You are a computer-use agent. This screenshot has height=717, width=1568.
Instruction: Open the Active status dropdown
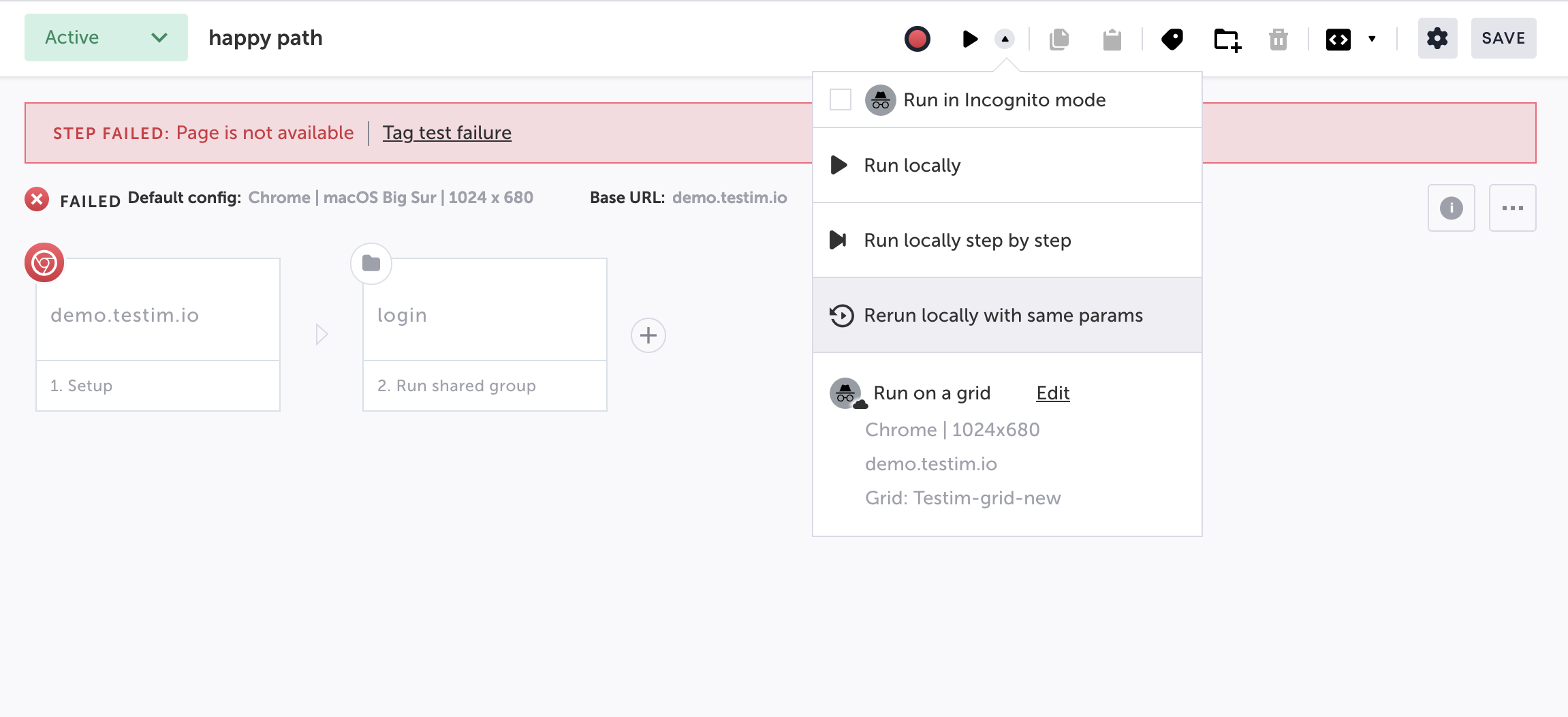pos(106,37)
